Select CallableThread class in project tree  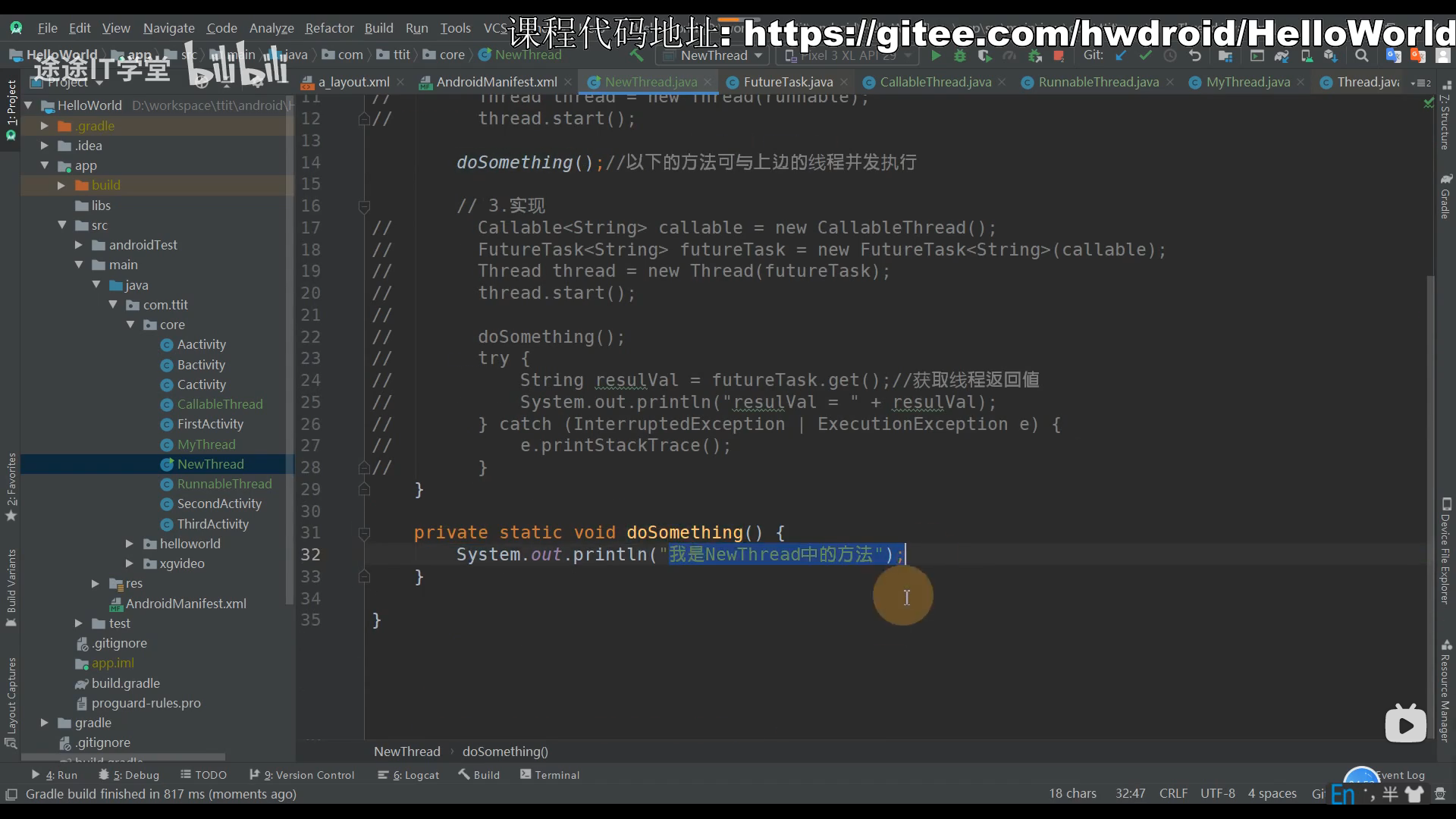(x=220, y=404)
